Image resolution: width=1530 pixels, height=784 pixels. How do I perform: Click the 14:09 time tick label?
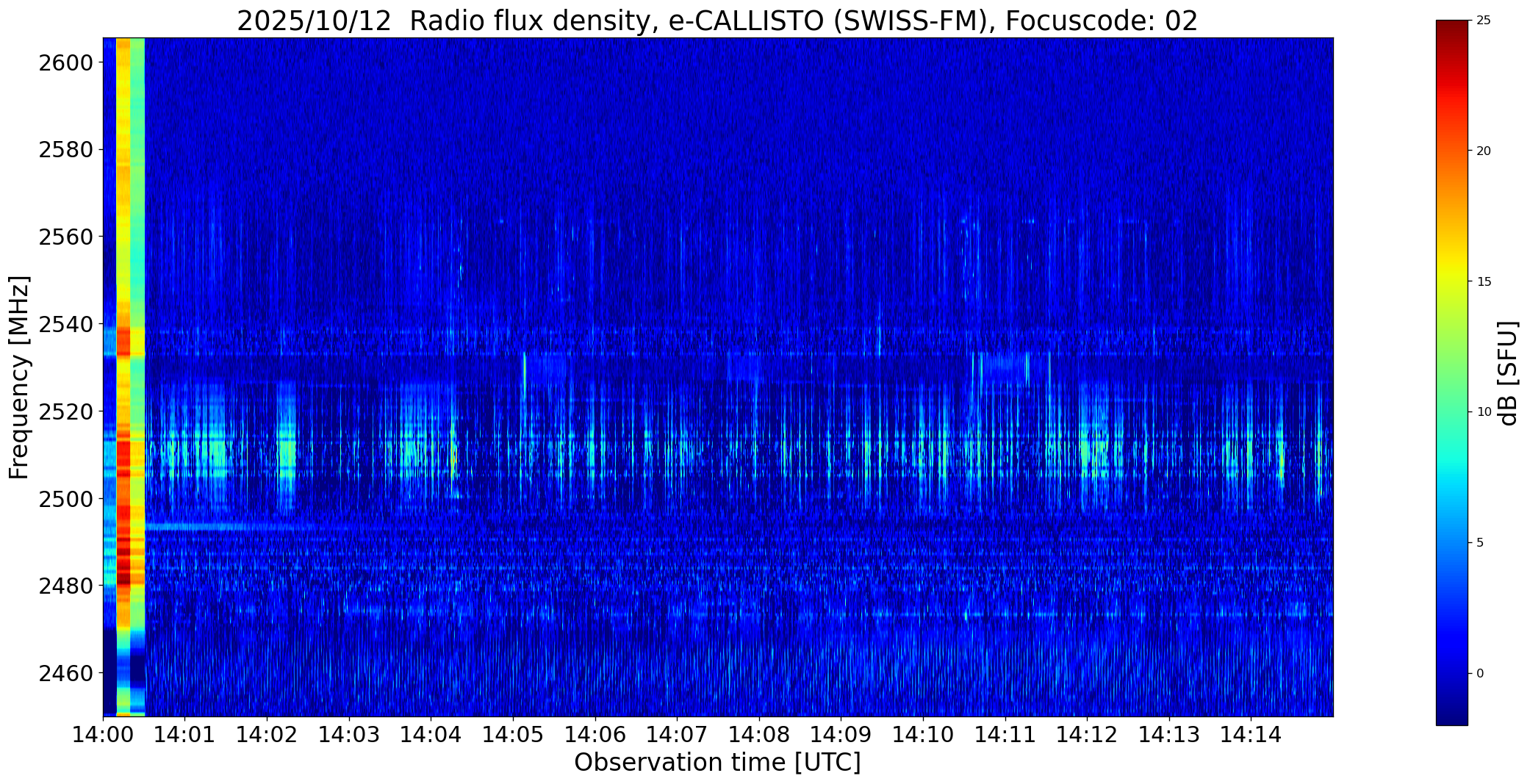841,734
